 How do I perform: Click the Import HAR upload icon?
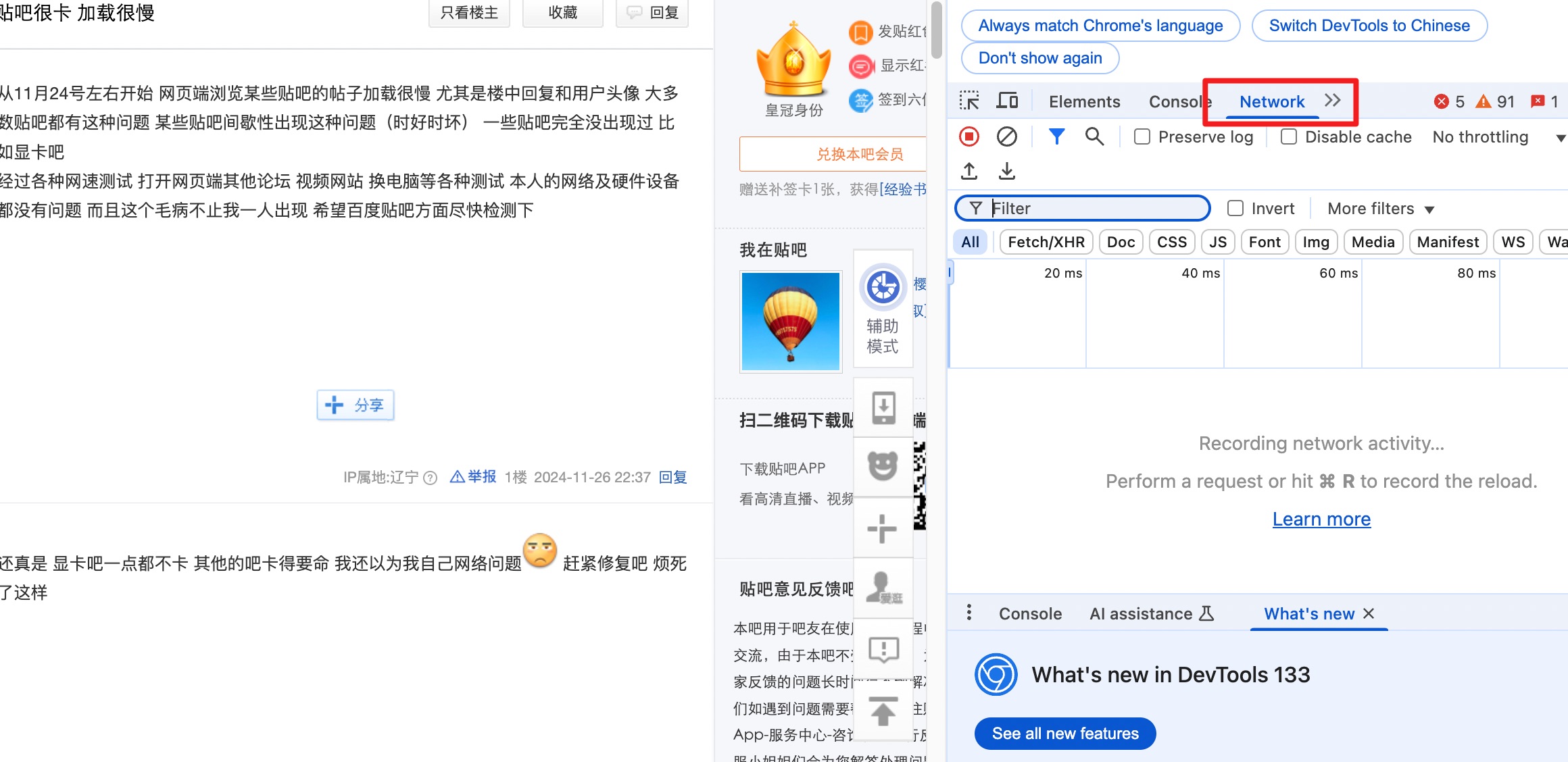(969, 171)
